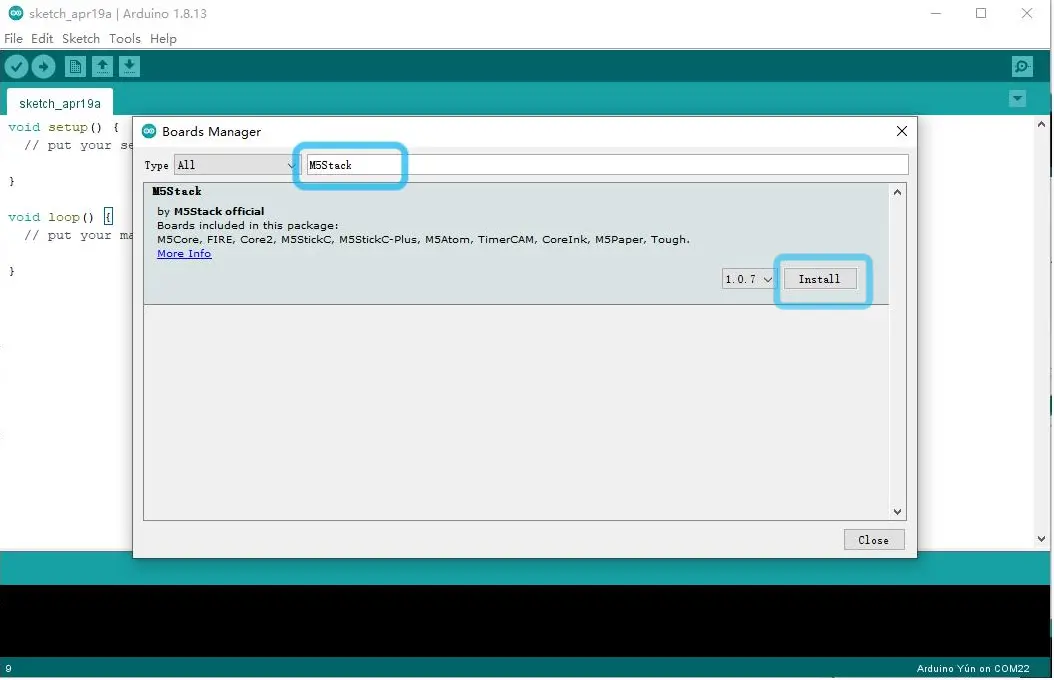The height and width of the screenshot is (680, 1054).
Task: Click the Verify checkmark toolbar icon
Action: (x=16, y=67)
